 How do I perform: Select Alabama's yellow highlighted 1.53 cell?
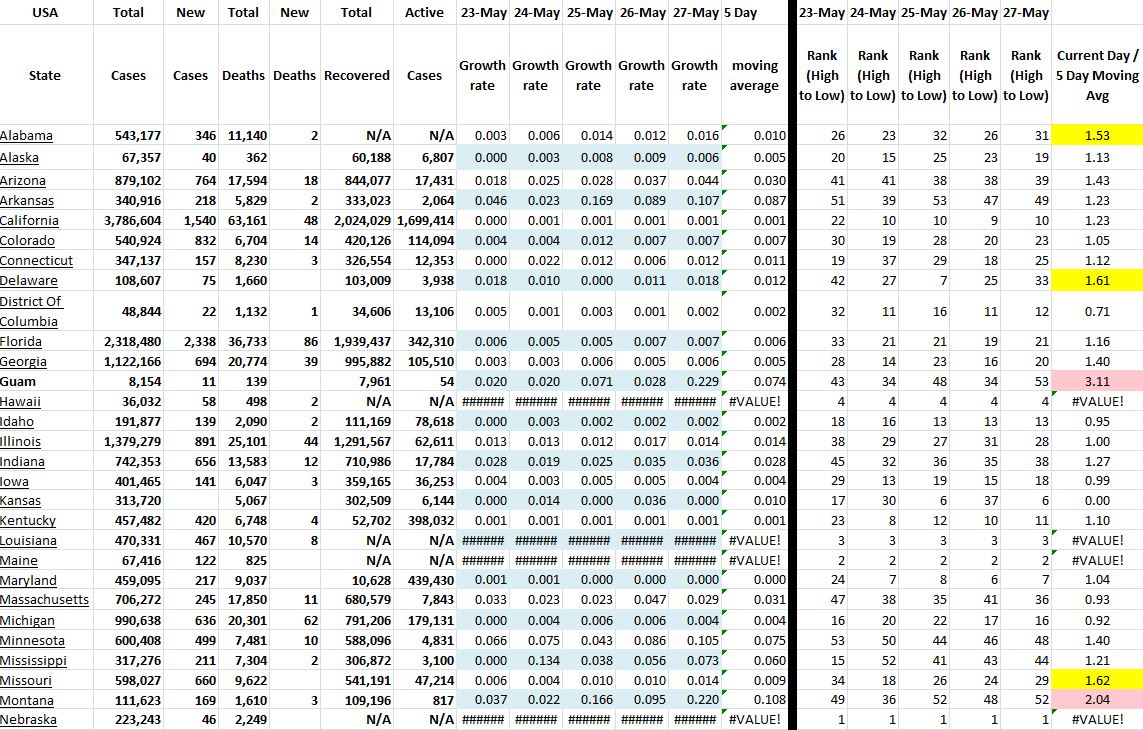pyautogui.click(x=1097, y=135)
